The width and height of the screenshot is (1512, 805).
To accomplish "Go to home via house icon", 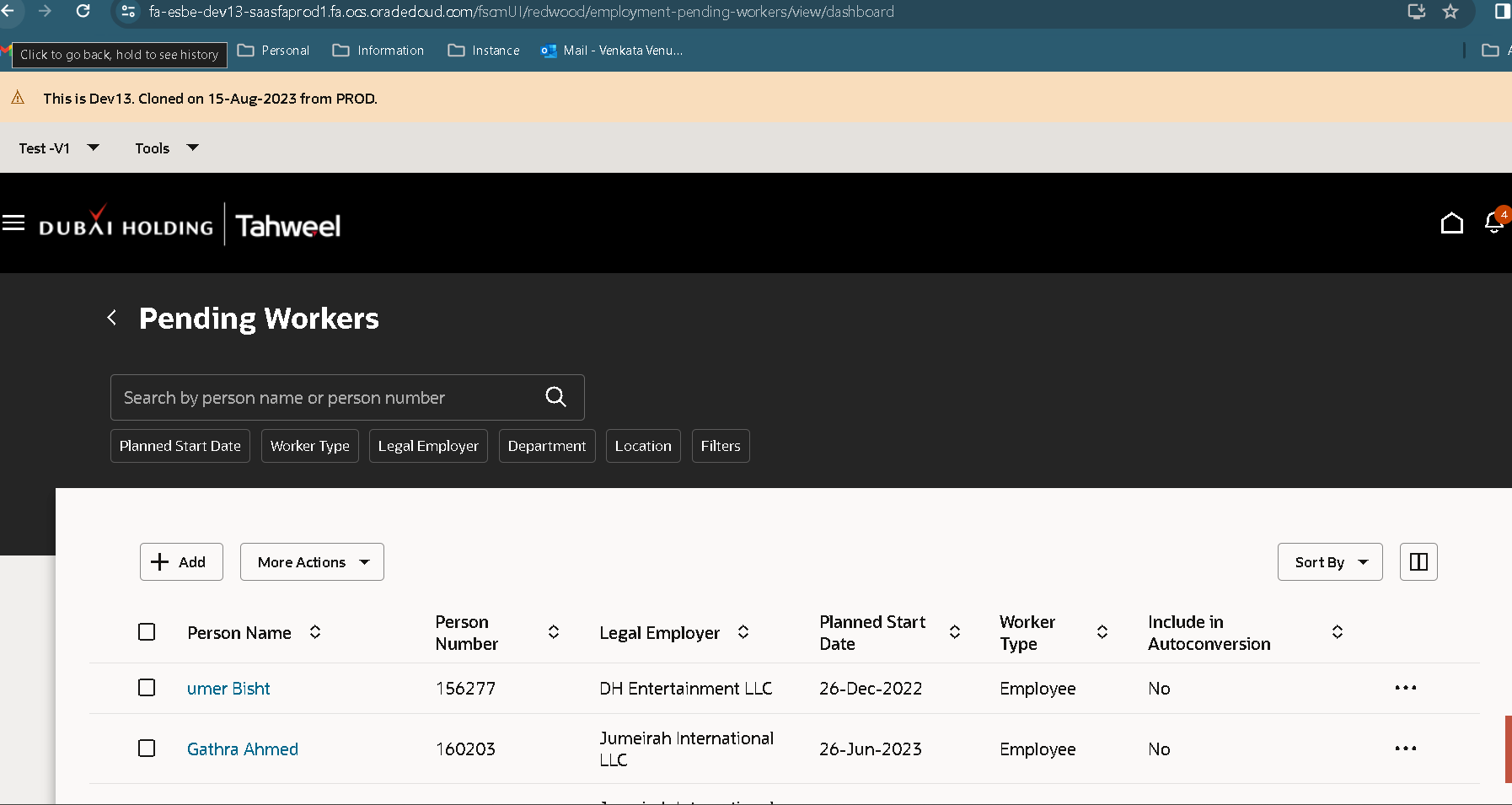I will pyautogui.click(x=1451, y=223).
